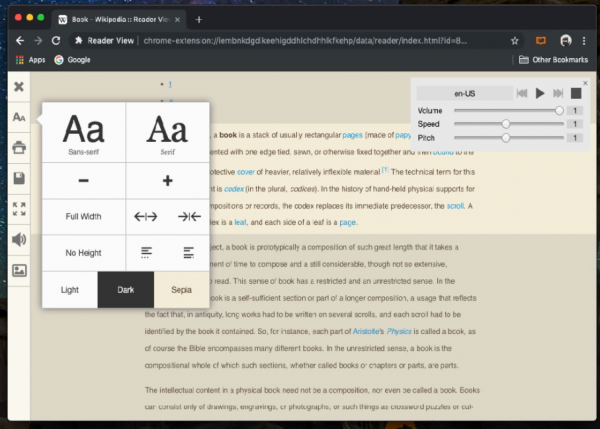Toggle fullscreen with the expand arrows icon

coord(18,209)
